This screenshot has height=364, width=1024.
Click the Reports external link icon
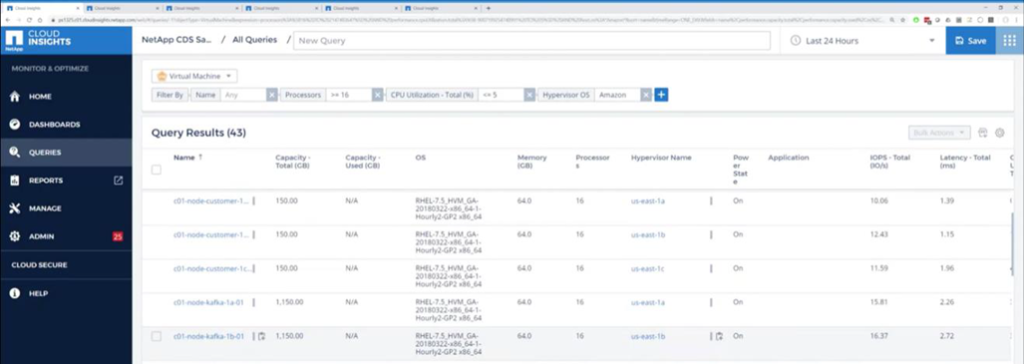point(118,180)
